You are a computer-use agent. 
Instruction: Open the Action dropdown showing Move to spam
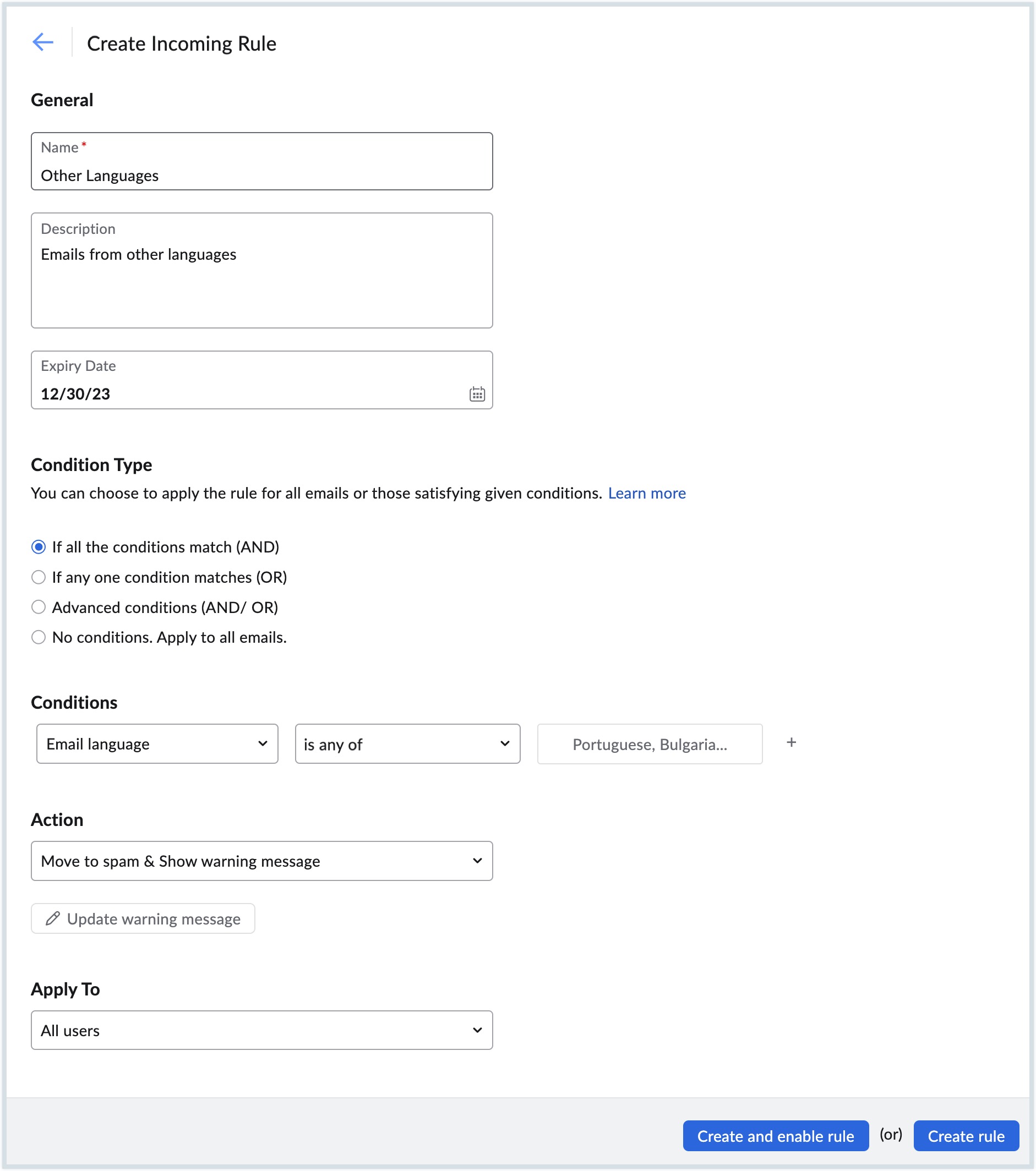262,861
